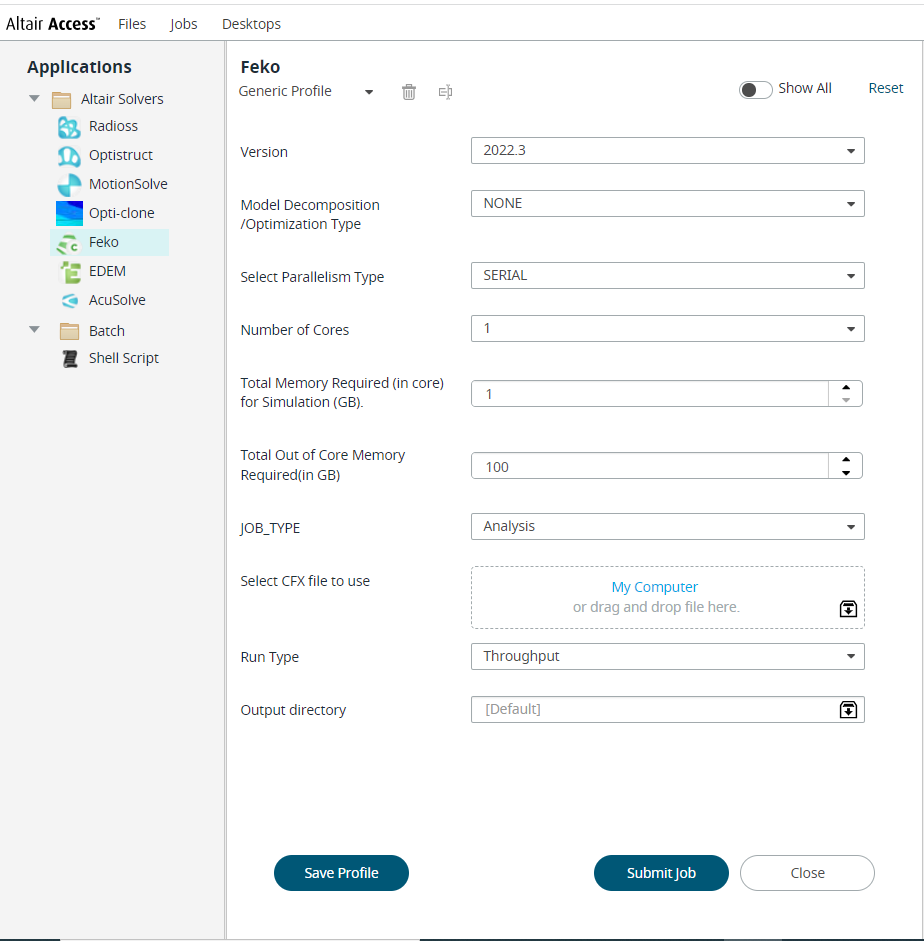Delete the Generic Profile with trash icon
This screenshot has height=941, width=924.
click(x=409, y=92)
